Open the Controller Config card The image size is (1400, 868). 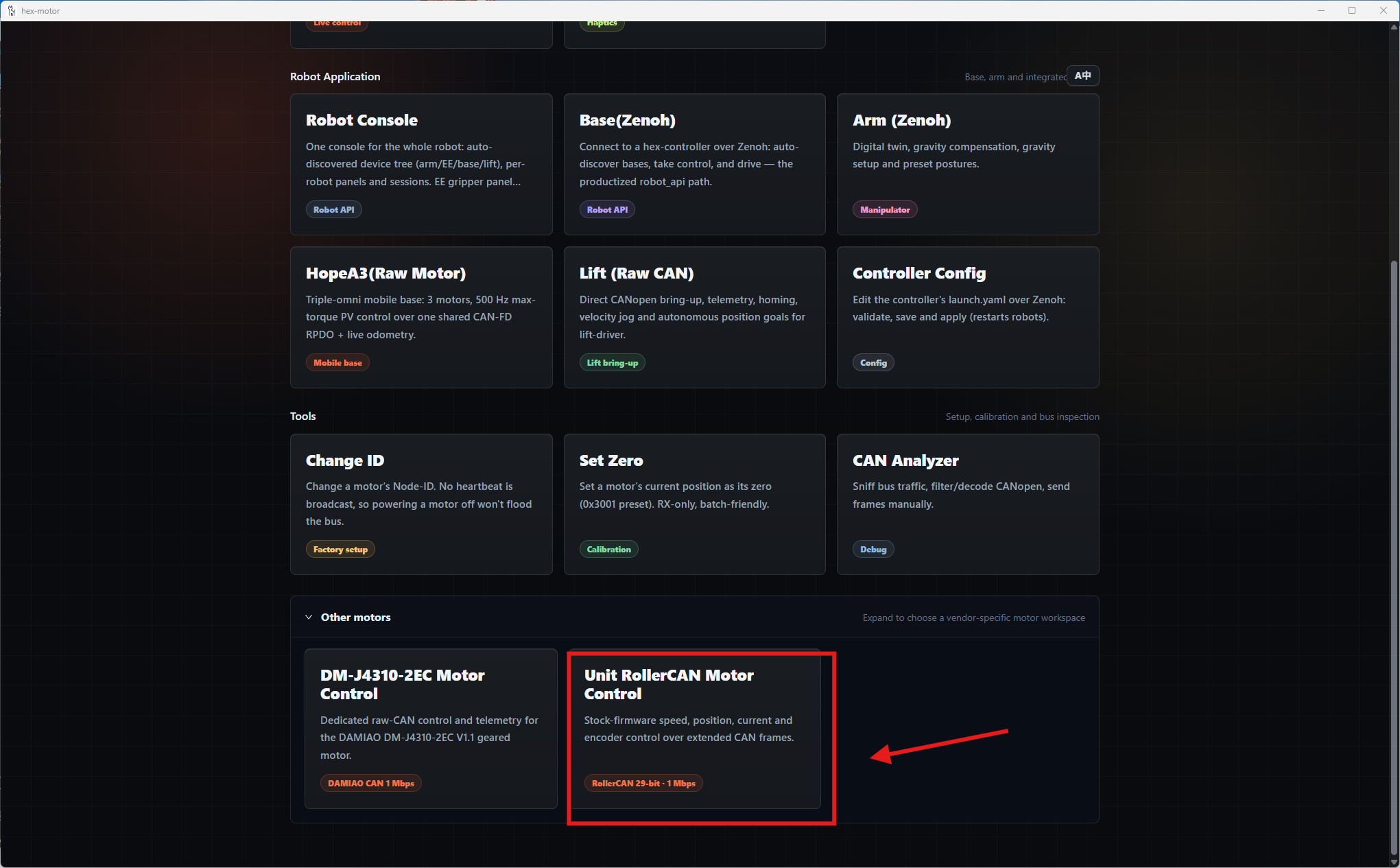968,318
